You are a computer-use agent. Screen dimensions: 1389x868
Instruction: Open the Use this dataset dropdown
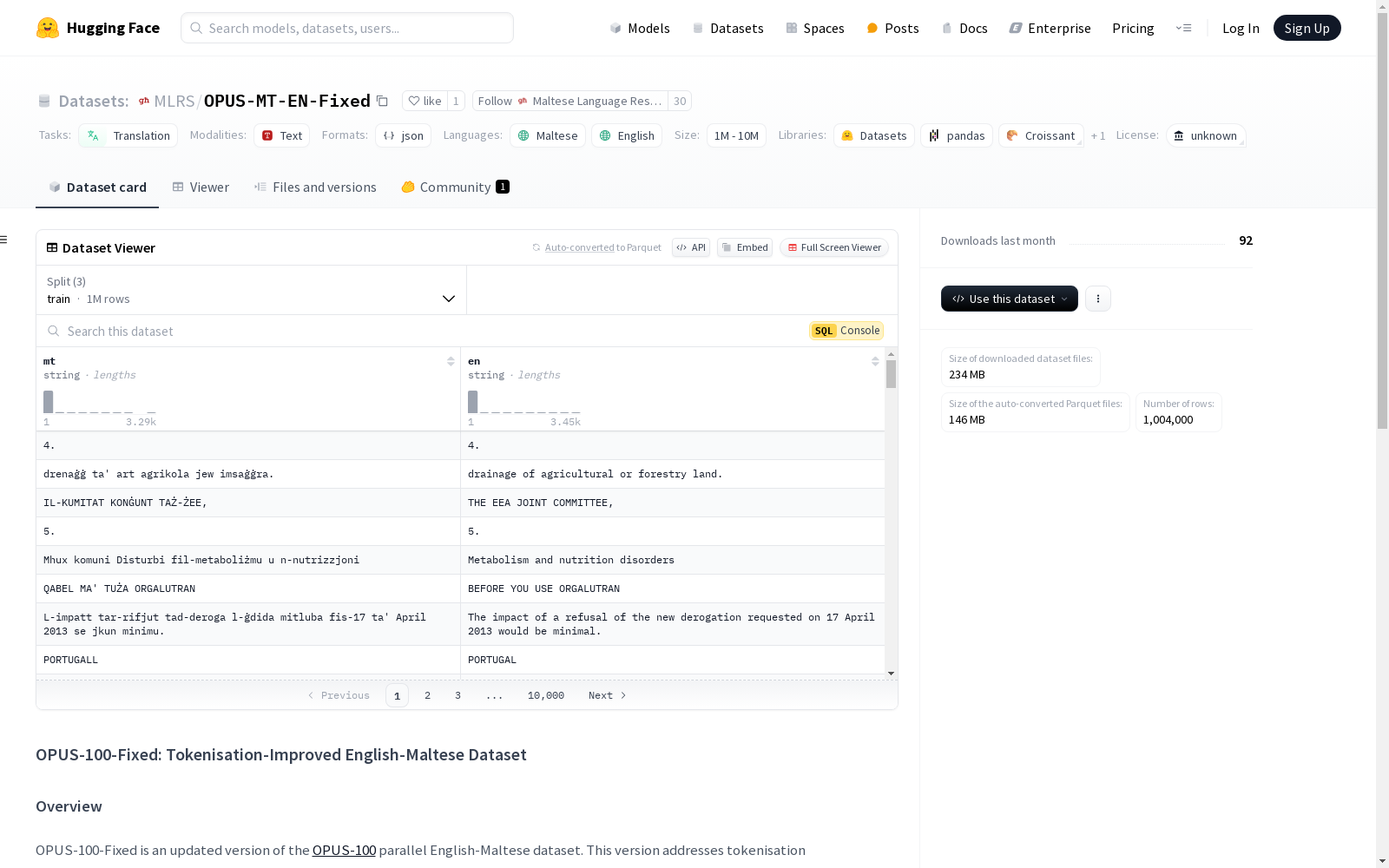(1010, 299)
